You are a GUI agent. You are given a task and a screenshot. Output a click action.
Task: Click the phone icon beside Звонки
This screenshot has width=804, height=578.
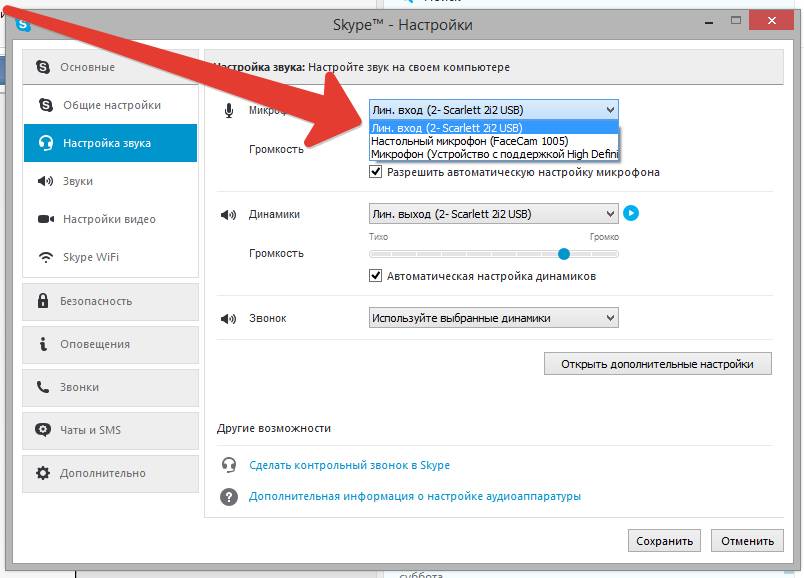tap(43, 387)
